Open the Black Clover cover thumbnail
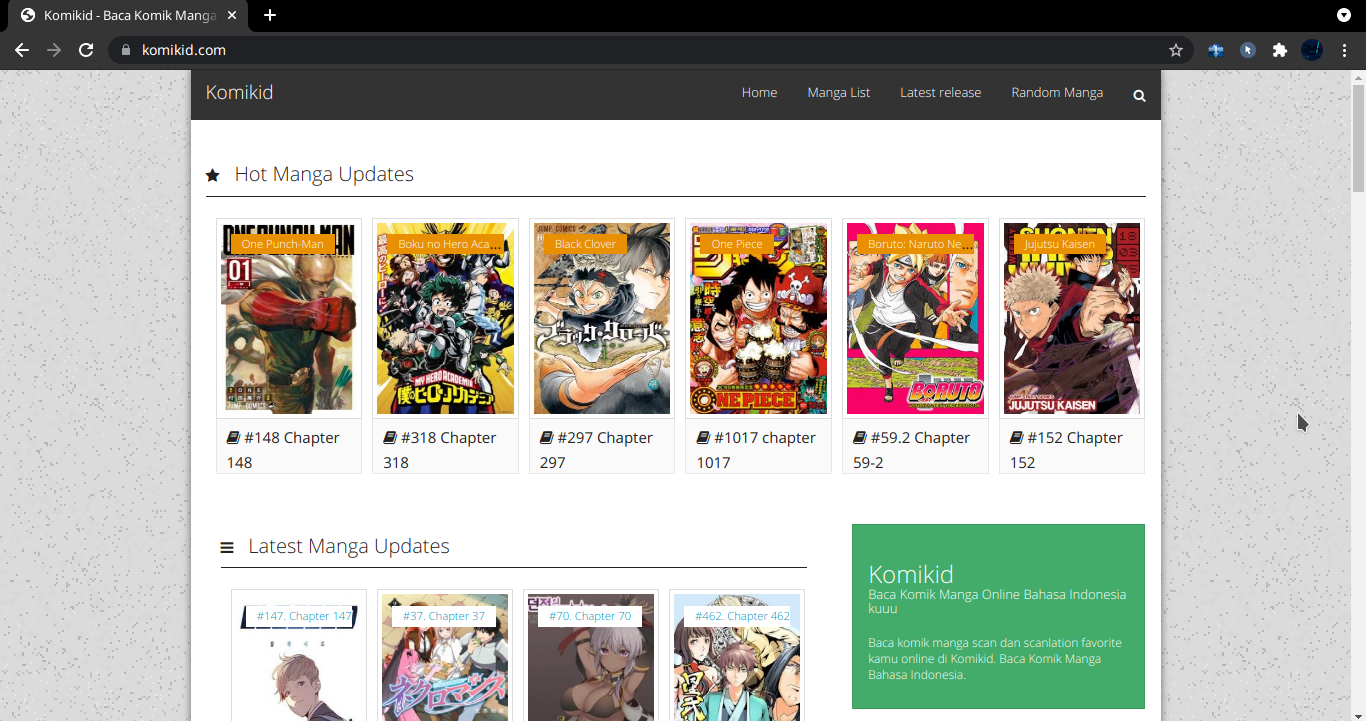 tap(601, 318)
